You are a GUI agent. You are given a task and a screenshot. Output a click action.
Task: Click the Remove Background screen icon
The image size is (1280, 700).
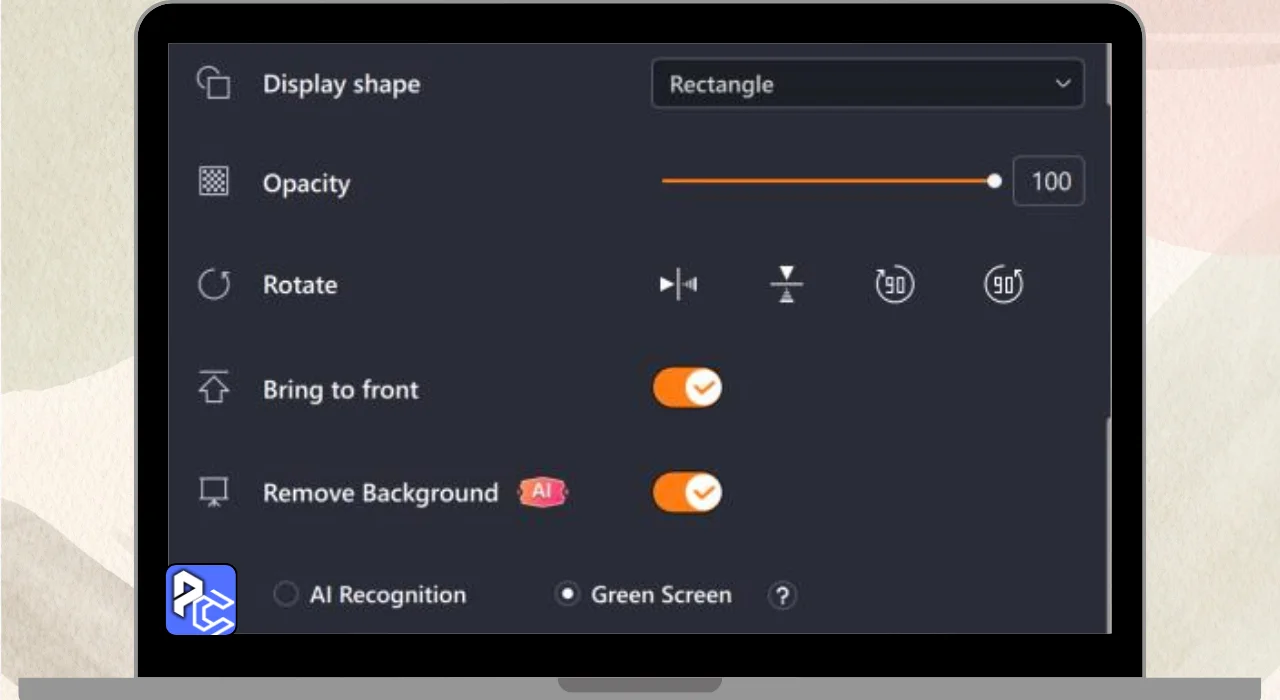pos(213,492)
